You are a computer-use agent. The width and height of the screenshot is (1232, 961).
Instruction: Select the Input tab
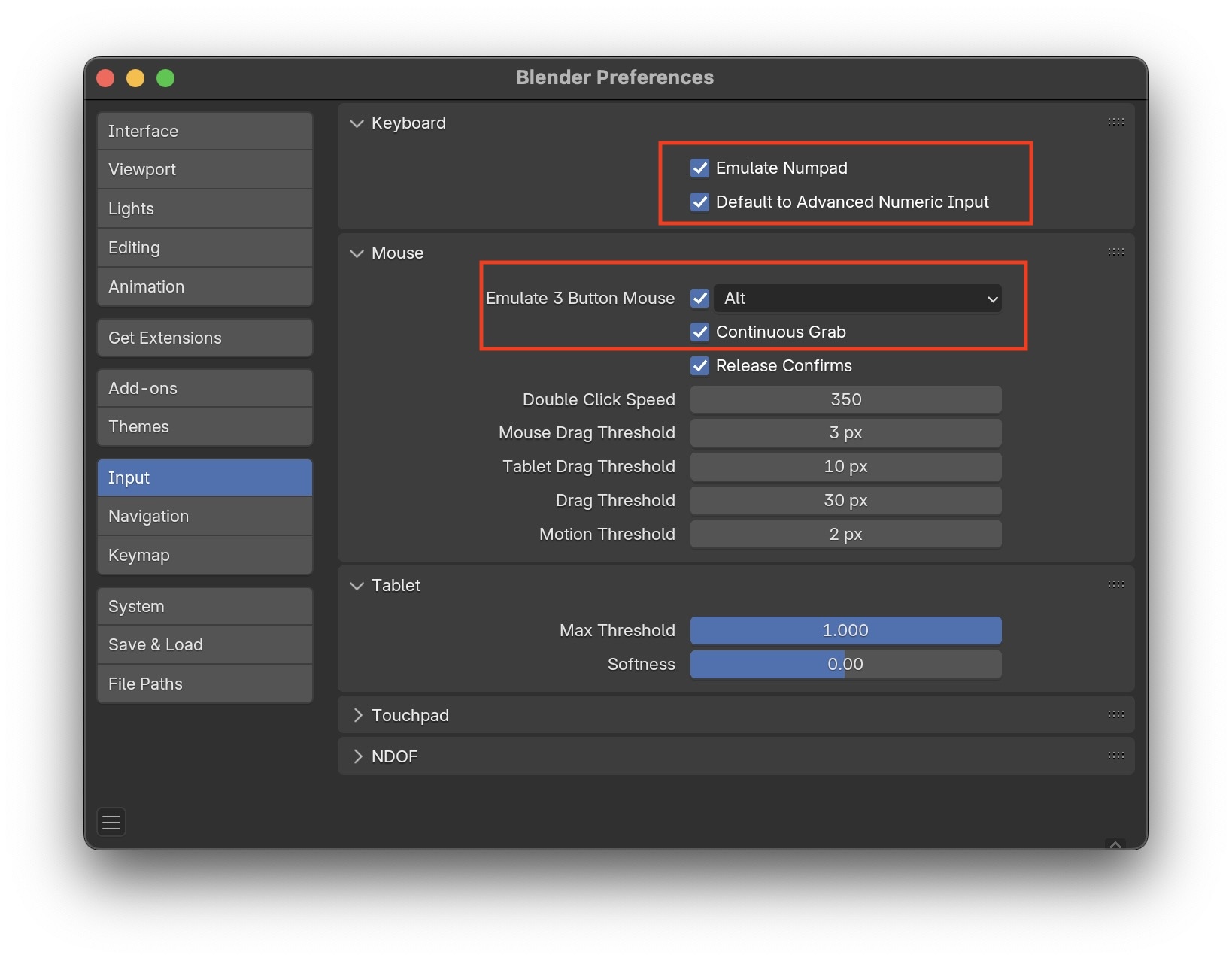(205, 477)
